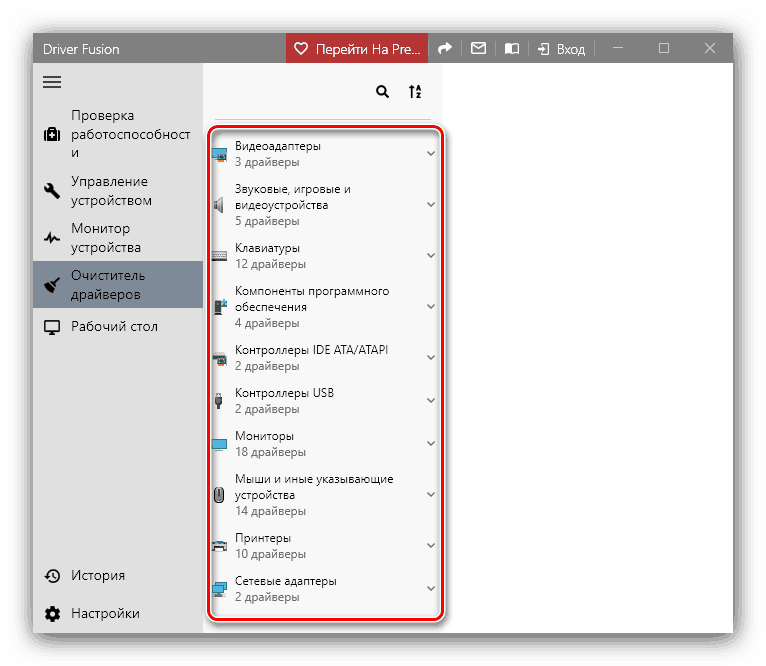Click the mail envelope icon
This screenshot has width=766, height=666.
[478, 48]
